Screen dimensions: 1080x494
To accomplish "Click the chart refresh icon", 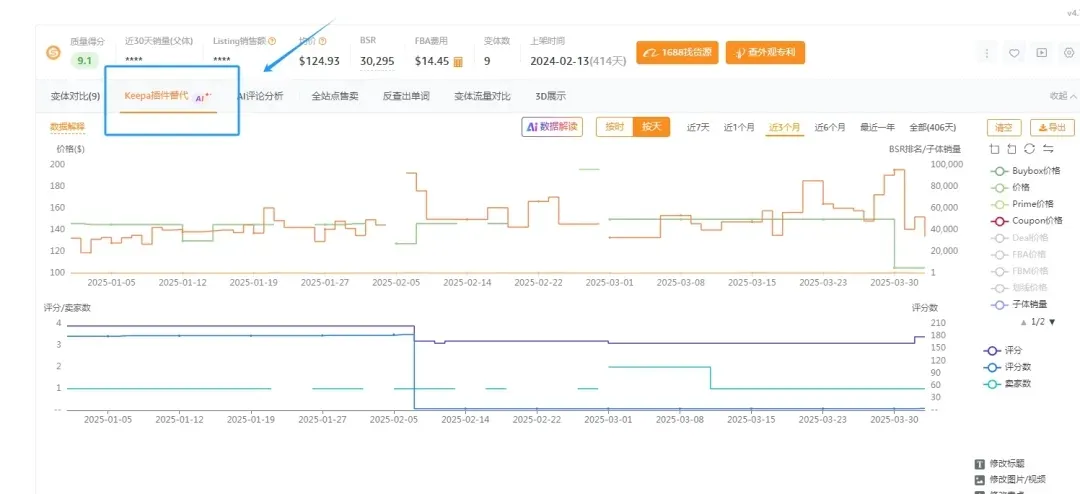I will [1029, 149].
